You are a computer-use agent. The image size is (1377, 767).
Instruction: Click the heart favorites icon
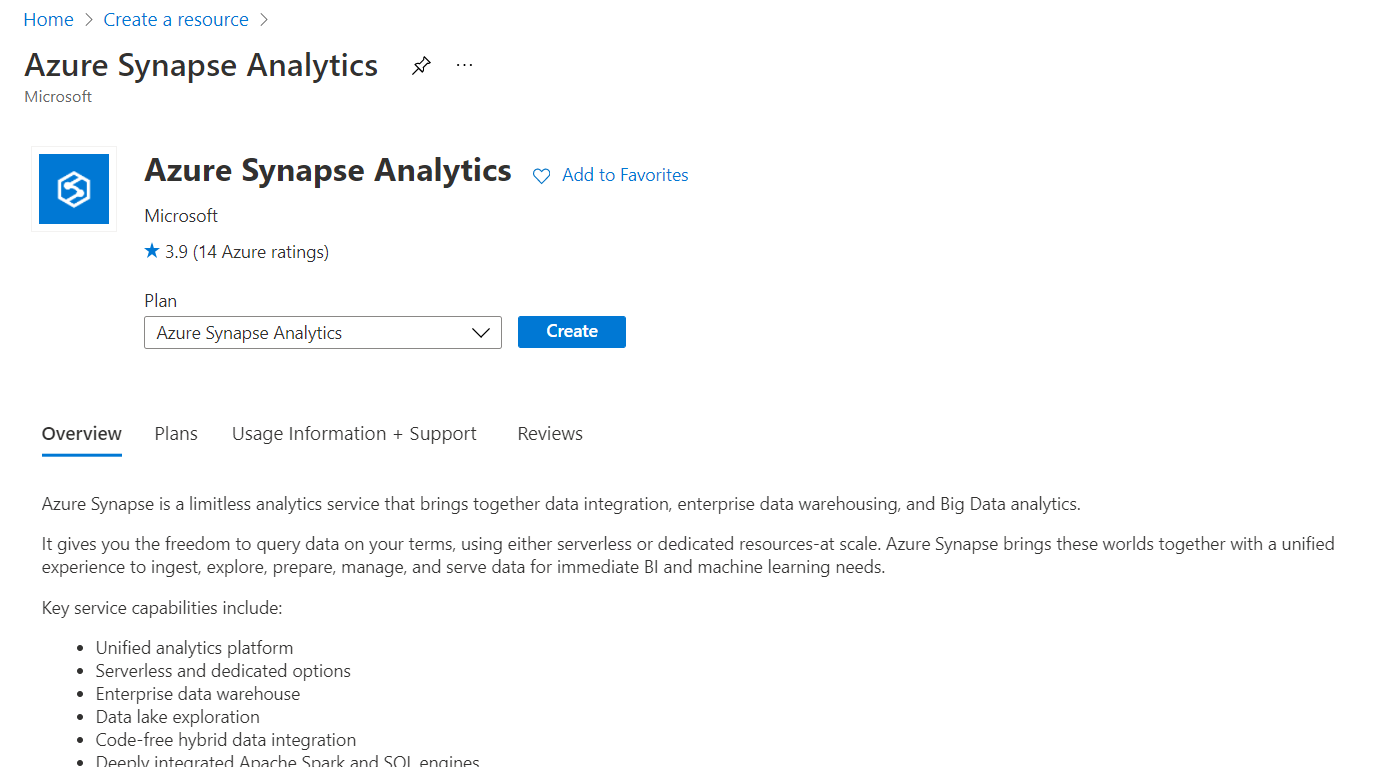pos(541,176)
